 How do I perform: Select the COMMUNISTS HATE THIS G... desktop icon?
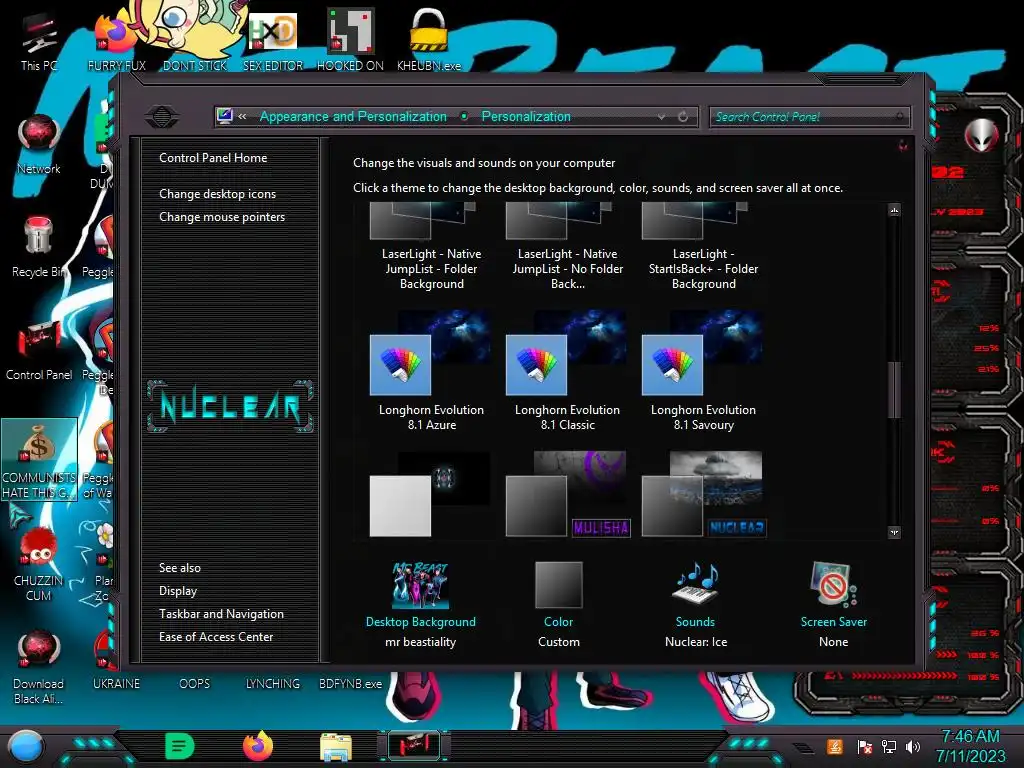(x=39, y=460)
